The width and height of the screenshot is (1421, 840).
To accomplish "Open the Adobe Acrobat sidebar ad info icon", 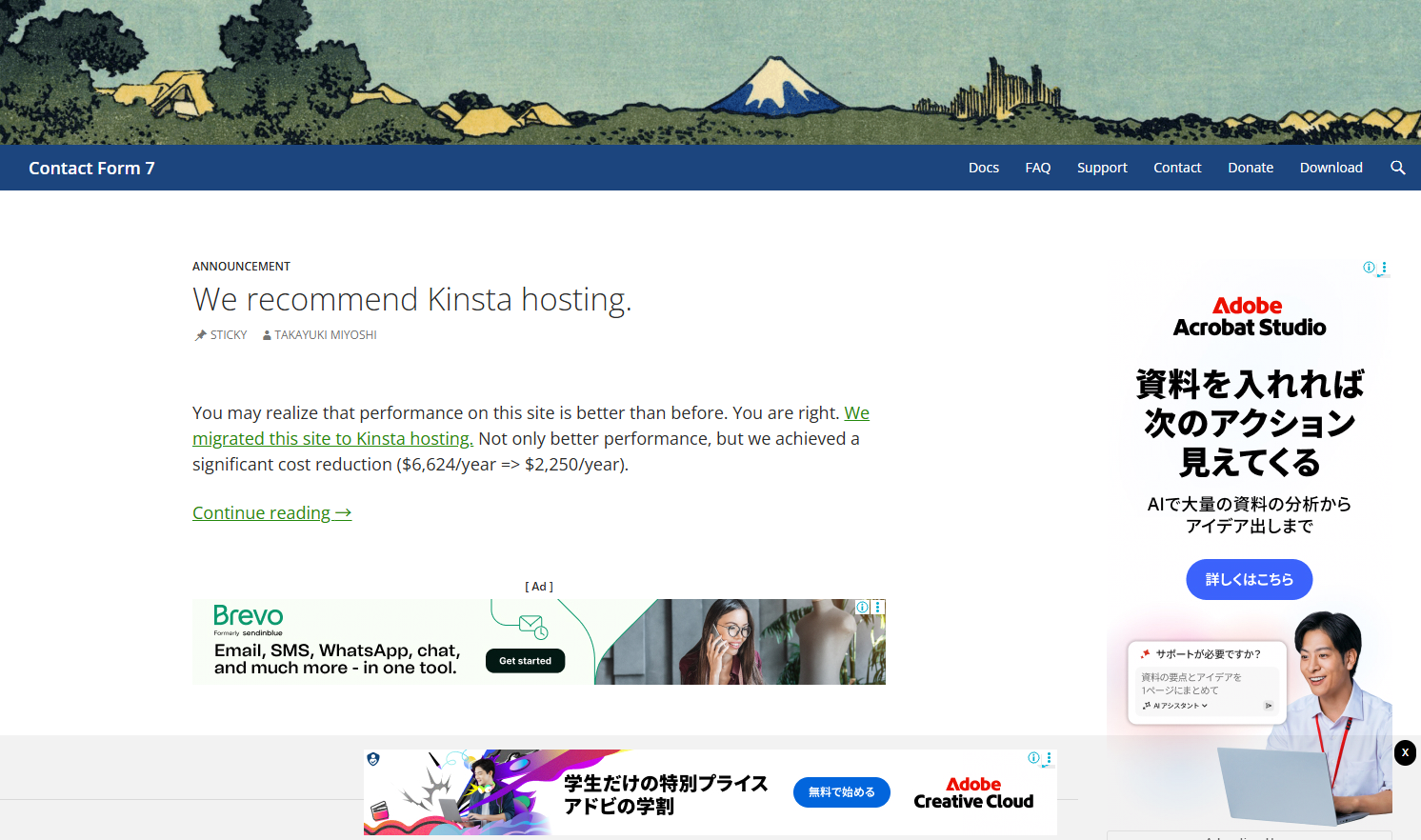I will point(1369,268).
